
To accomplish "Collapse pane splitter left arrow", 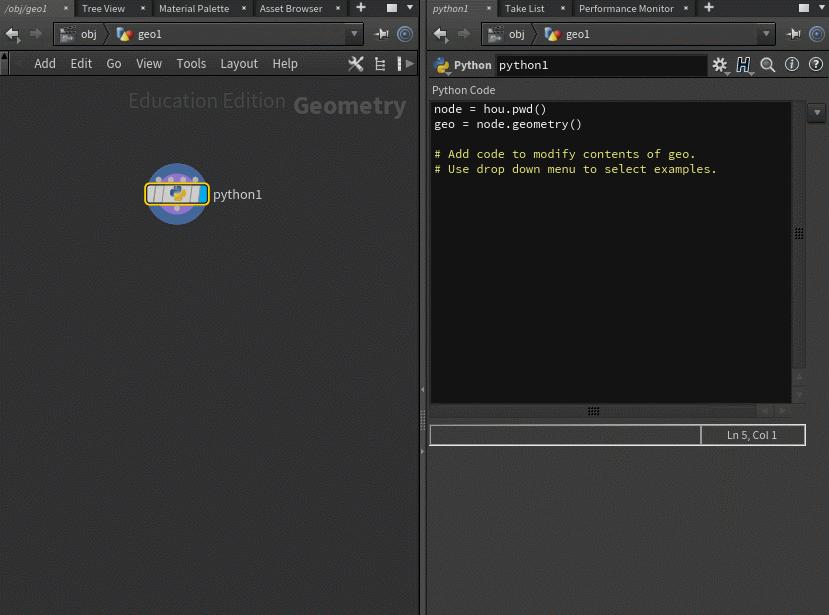I will tap(422, 389).
